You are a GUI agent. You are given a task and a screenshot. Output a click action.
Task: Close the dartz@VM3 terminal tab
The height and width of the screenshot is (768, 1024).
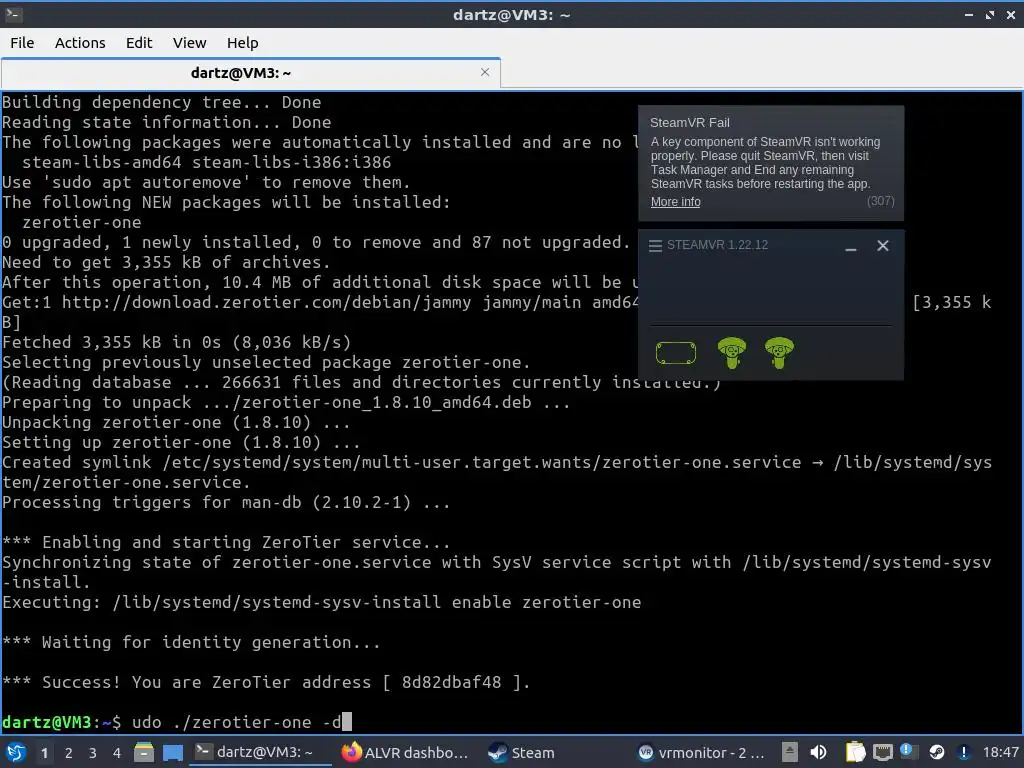pyautogui.click(x=485, y=72)
